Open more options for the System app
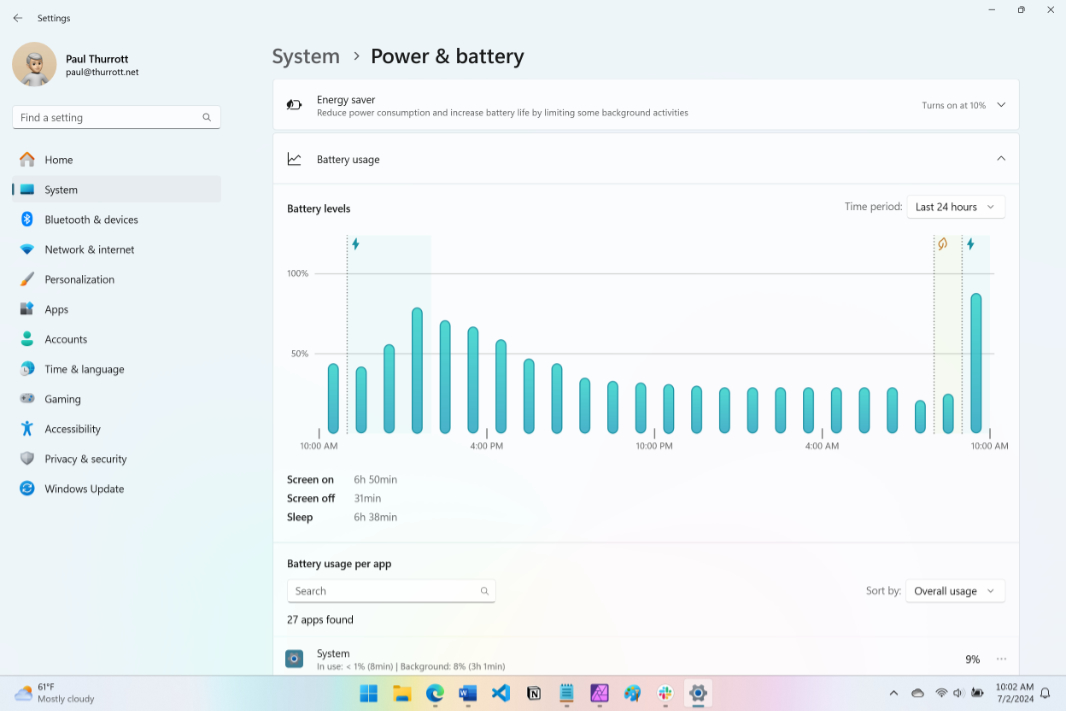The height and width of the screenshot is (711, 1066). (x=1001, y=659)
